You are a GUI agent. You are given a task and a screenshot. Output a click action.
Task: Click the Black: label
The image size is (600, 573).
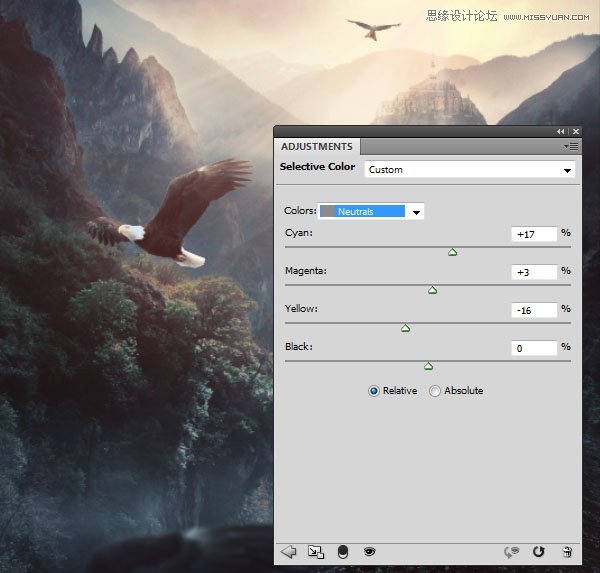(299, 346)
